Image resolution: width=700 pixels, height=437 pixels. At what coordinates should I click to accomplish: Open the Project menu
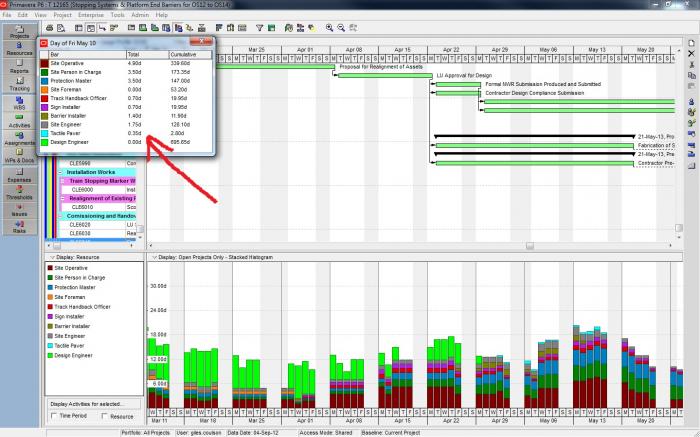pyautogui.click(x=62, y=15)
